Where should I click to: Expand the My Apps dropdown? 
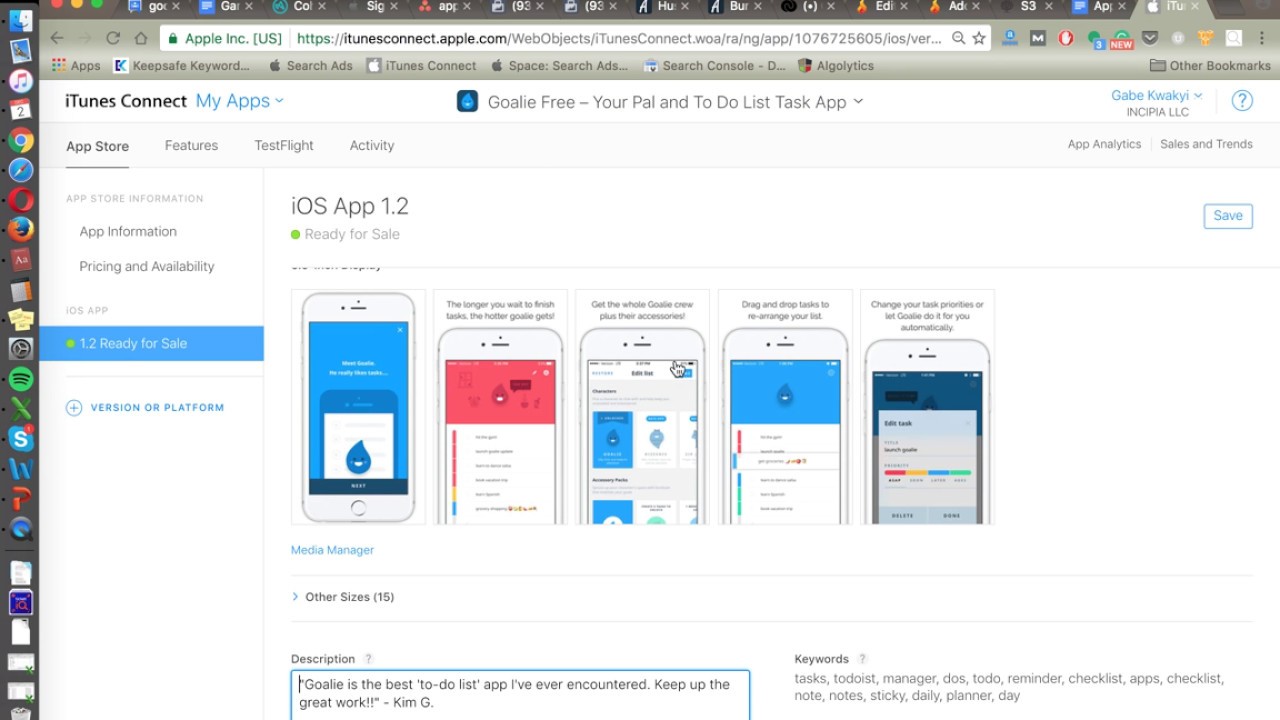(239, 101)
